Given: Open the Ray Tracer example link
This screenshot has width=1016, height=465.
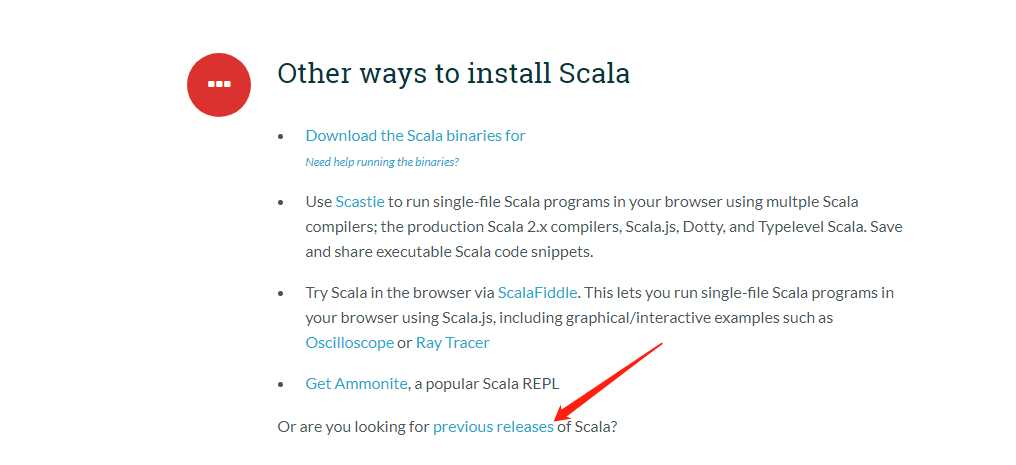Looking at the screenshot, I should click(452, 342).
